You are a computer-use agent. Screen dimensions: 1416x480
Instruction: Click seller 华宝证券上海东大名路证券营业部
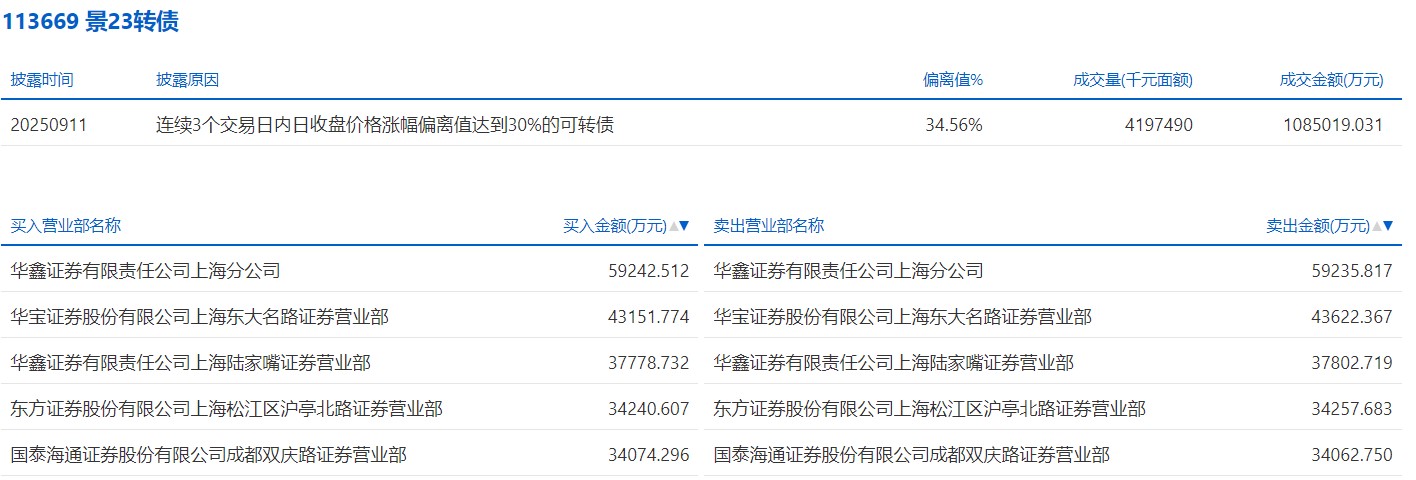tap(902, 317)
